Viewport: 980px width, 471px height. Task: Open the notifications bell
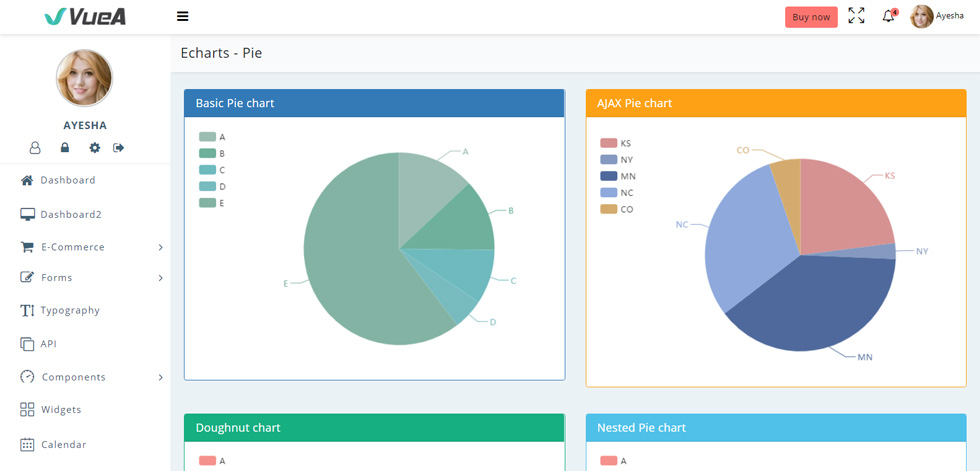889,16
